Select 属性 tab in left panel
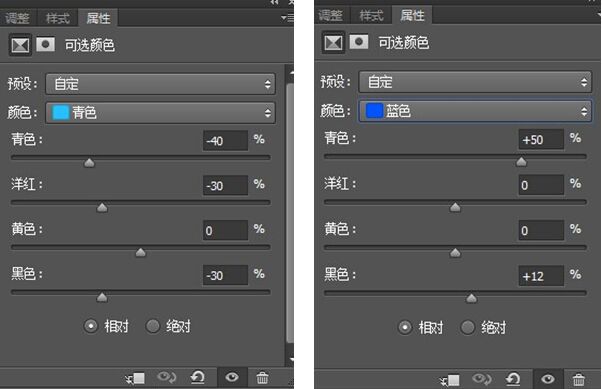The width and height of the screenshot is (602, 389). pos(98,18)
